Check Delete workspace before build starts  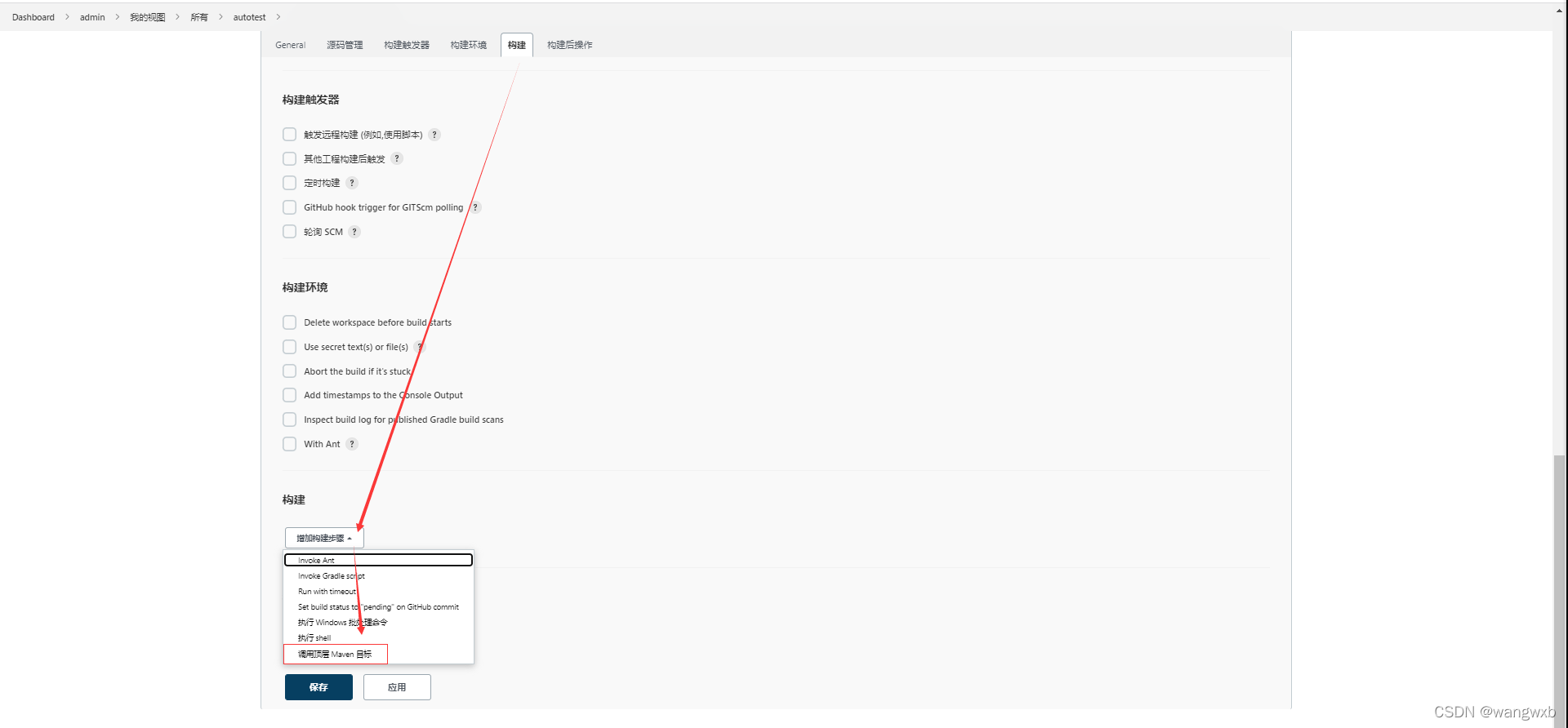point(289,322)
